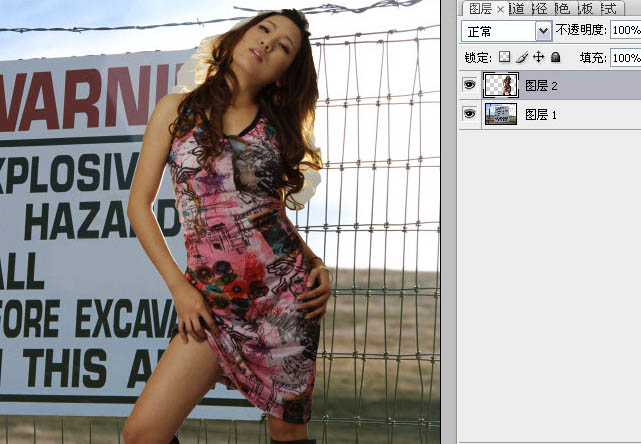Click the 图层 1 layer thumbnail
Image resolution: width=641 pixels, height=444 pixels.
[x=500, y=114]
